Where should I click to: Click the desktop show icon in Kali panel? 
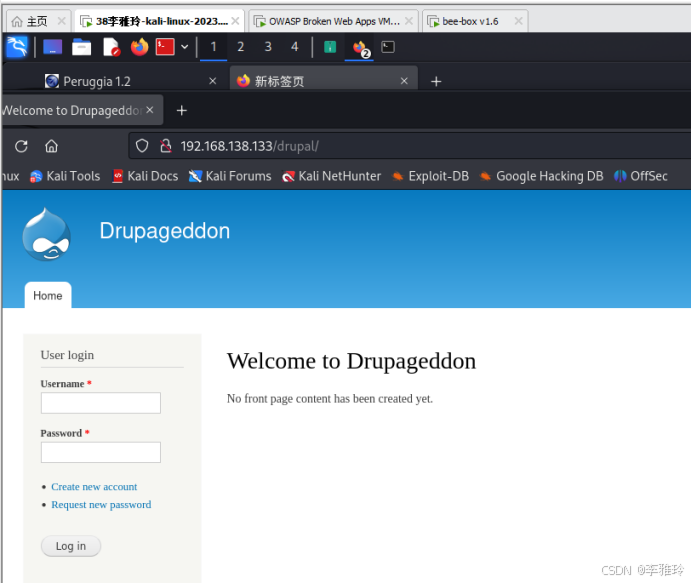(x=53, y=47)
